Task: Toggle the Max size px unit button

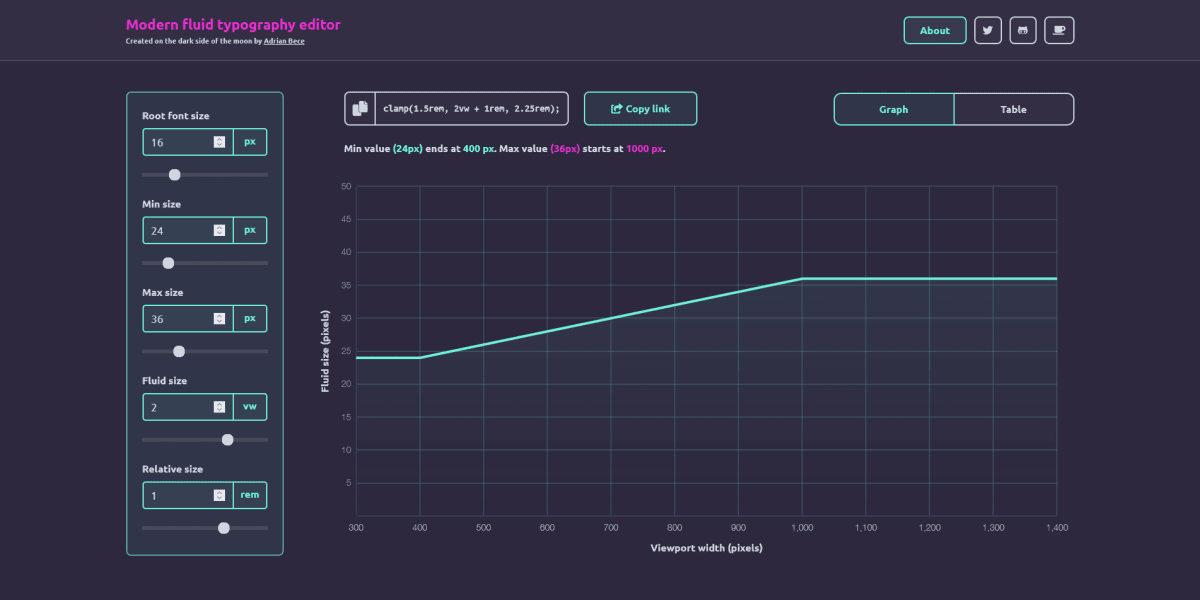Action: point(250,319)
